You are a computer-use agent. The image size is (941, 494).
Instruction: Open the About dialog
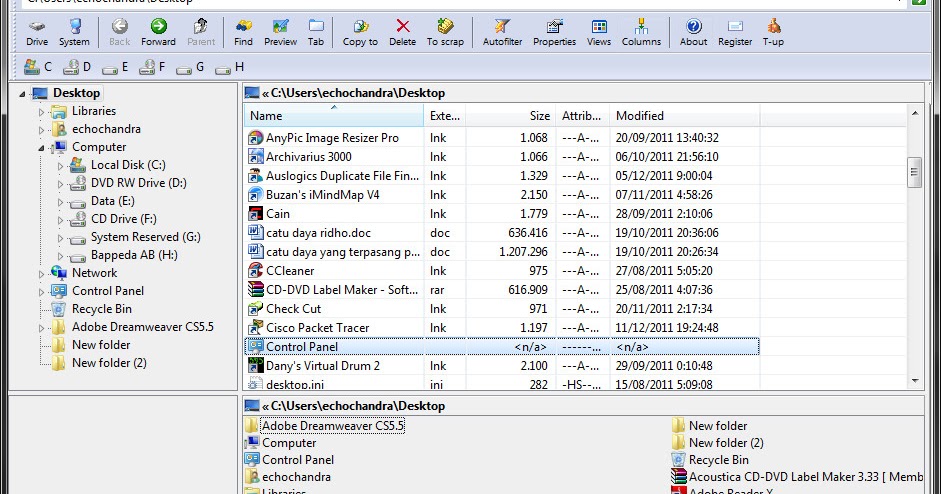[x=693, y=32]
